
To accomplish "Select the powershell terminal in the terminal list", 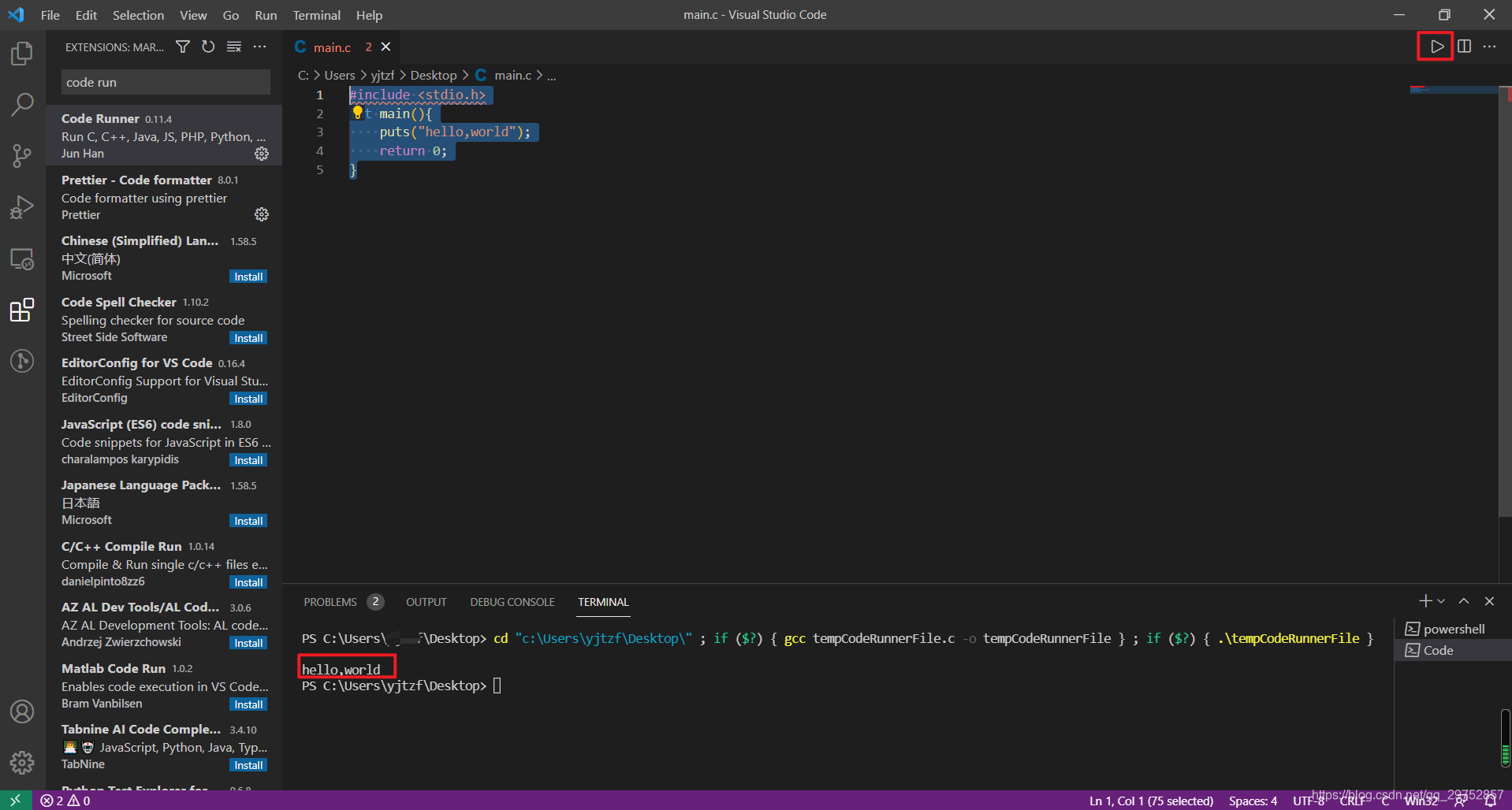I will (x=1453, y=628).
